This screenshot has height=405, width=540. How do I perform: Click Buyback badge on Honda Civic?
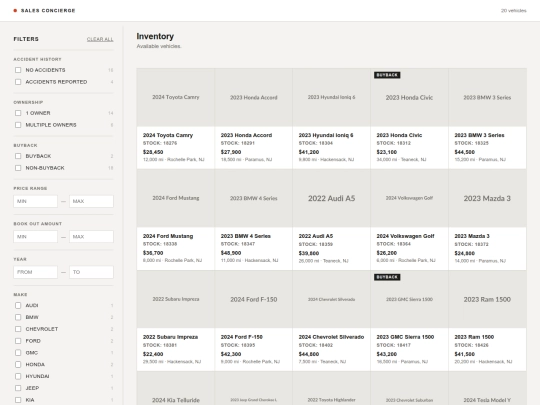pyautogui.click(x=387, y=75)
